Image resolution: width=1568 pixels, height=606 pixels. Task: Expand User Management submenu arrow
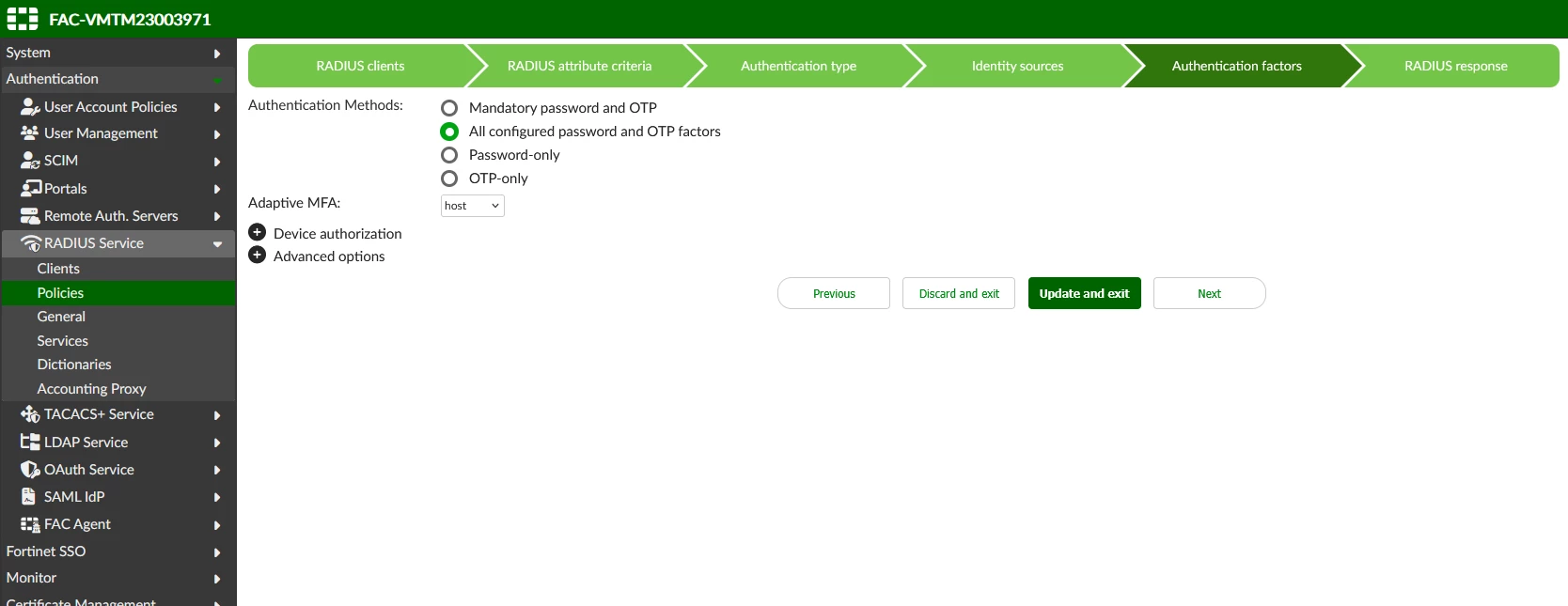[217, 134]
